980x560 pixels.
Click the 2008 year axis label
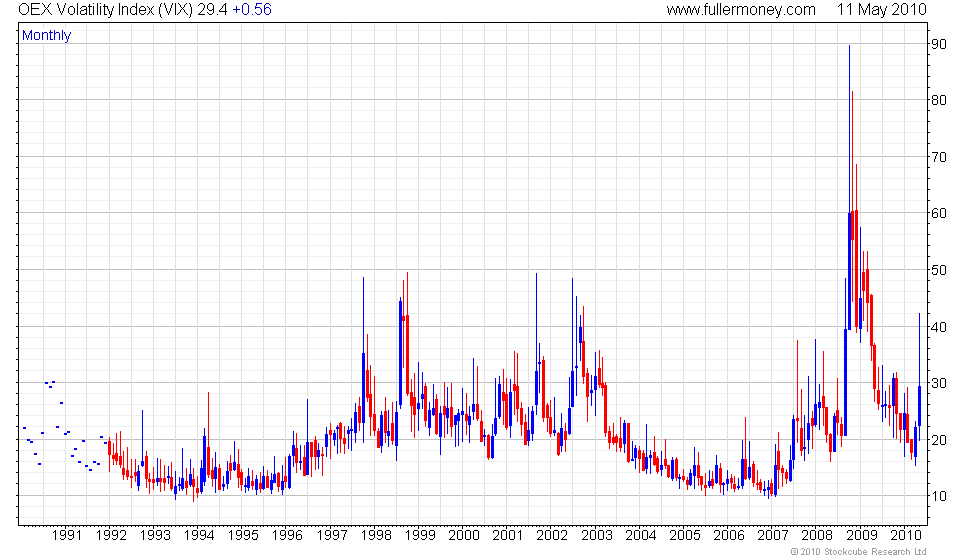click(819, 535)
